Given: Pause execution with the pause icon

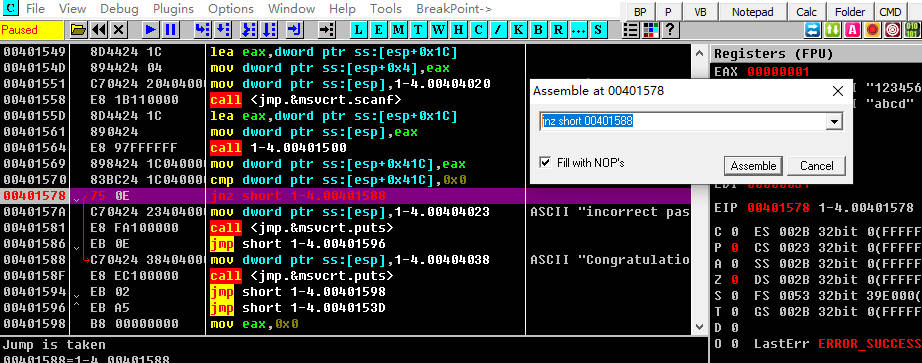Looking at the screenshot, I should click(171, 29).
